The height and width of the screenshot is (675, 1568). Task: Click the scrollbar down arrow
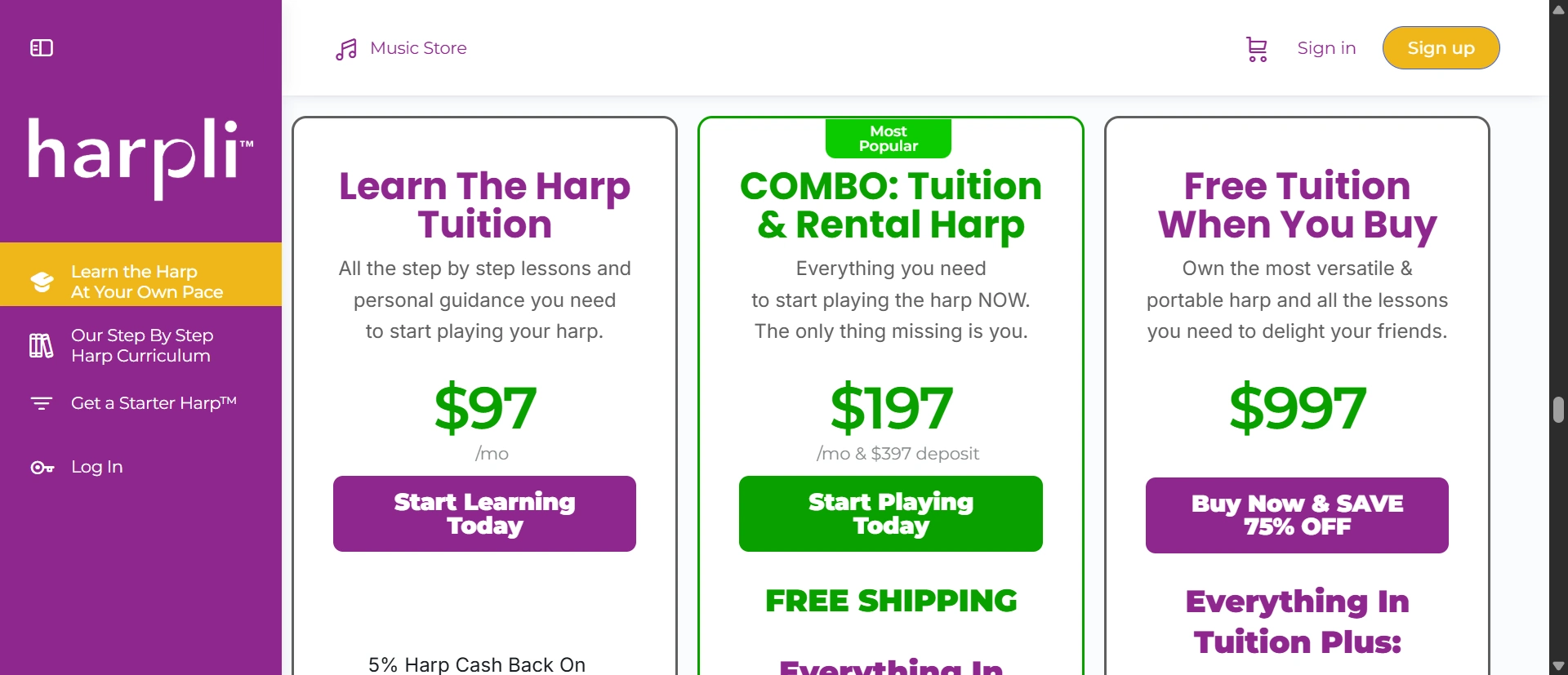click(1558, 666)
